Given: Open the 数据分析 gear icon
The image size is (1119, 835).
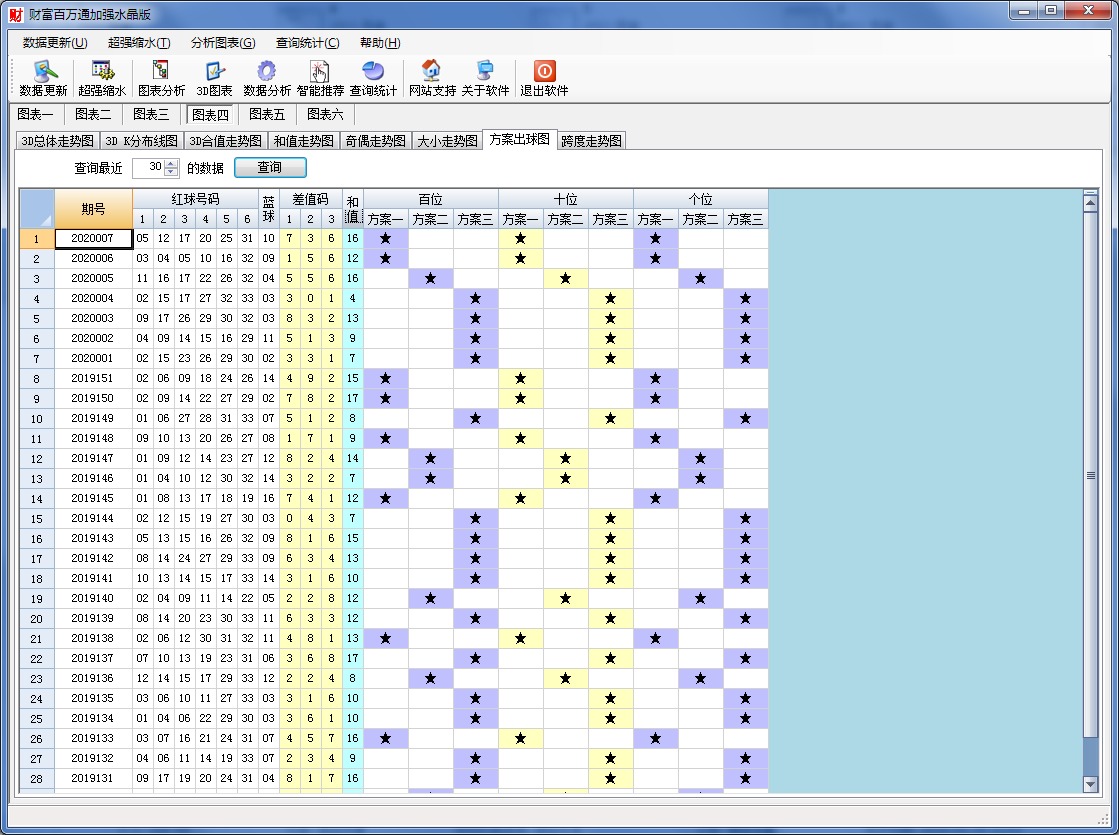Looking at the screenshot, I should 267,78.
